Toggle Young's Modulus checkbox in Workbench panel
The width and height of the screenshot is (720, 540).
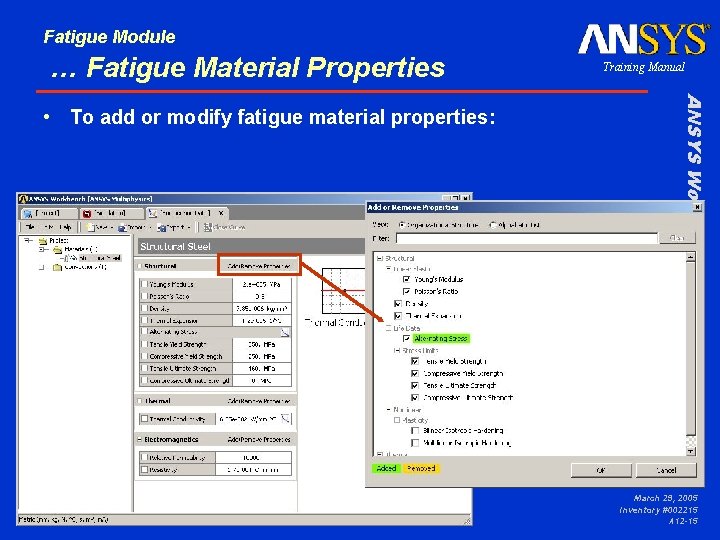tap(144, 284)
